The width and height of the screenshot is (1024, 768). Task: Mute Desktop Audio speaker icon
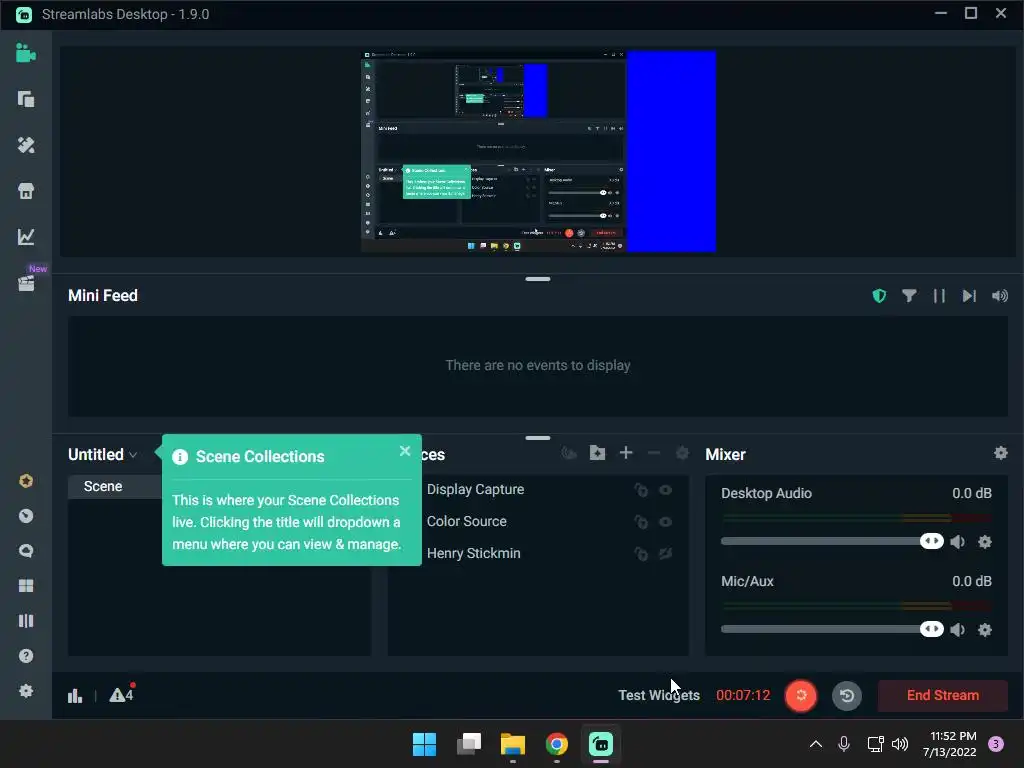[957, 541]
